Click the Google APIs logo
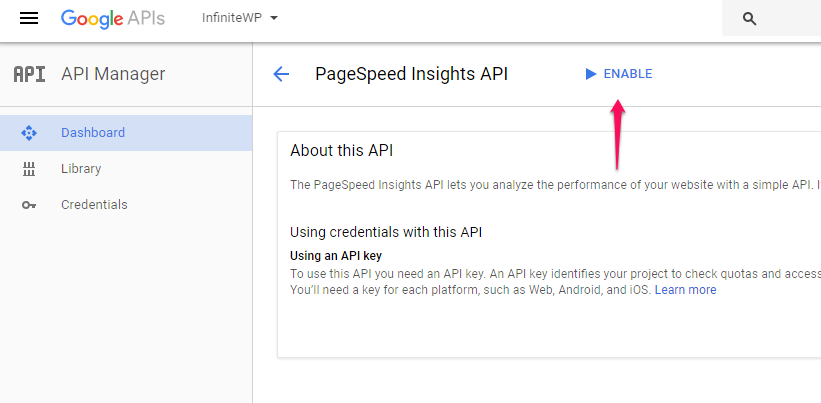821x403 pixels. pos(113,19)
